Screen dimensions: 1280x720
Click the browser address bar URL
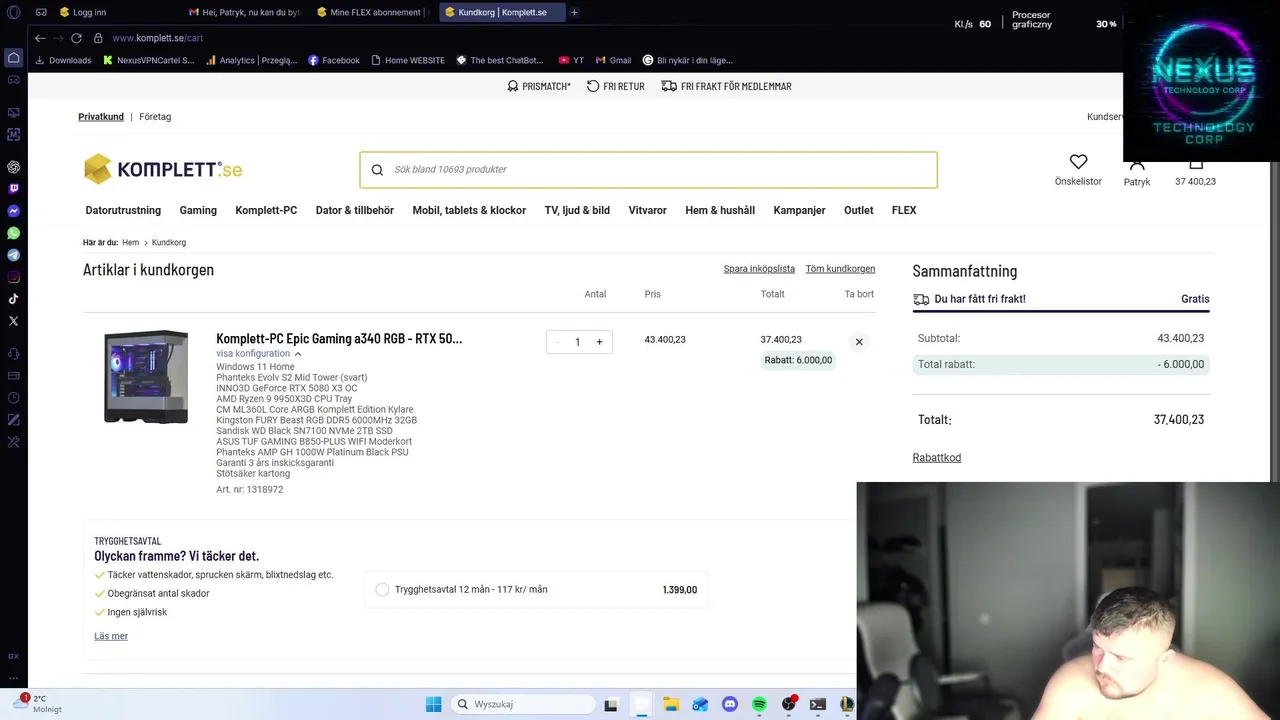[x=158, y=38]
